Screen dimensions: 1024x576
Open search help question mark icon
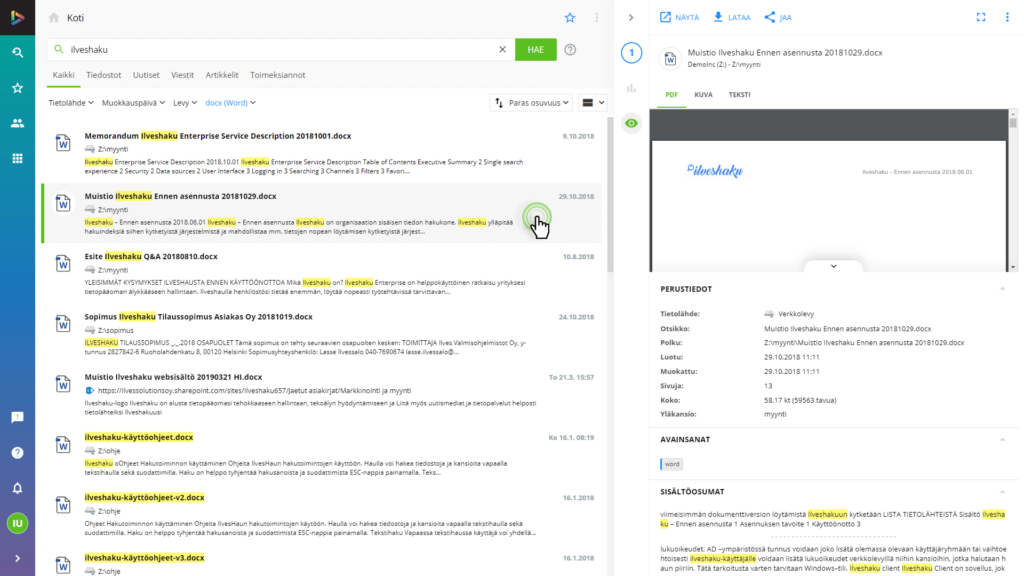[x=570, y=50]
